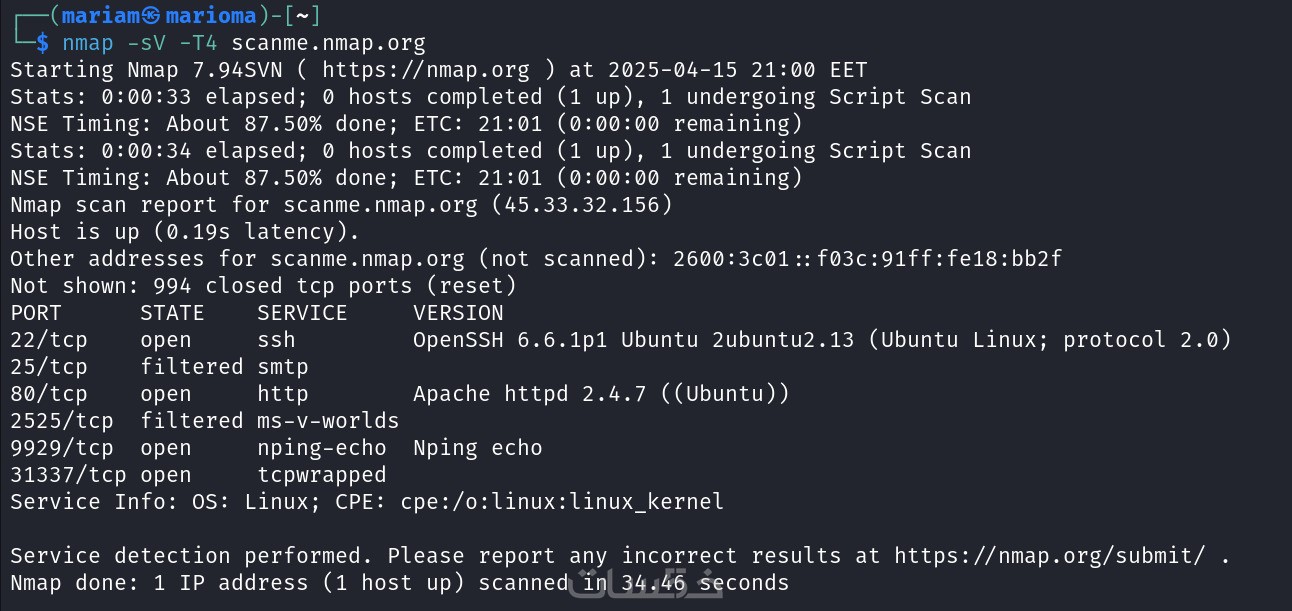Click the IPv6 address 2600:3c01::f03c:91ff:fe18:bb2f
The width and height of the screenshot is (1292, 611).
(867, 259)
